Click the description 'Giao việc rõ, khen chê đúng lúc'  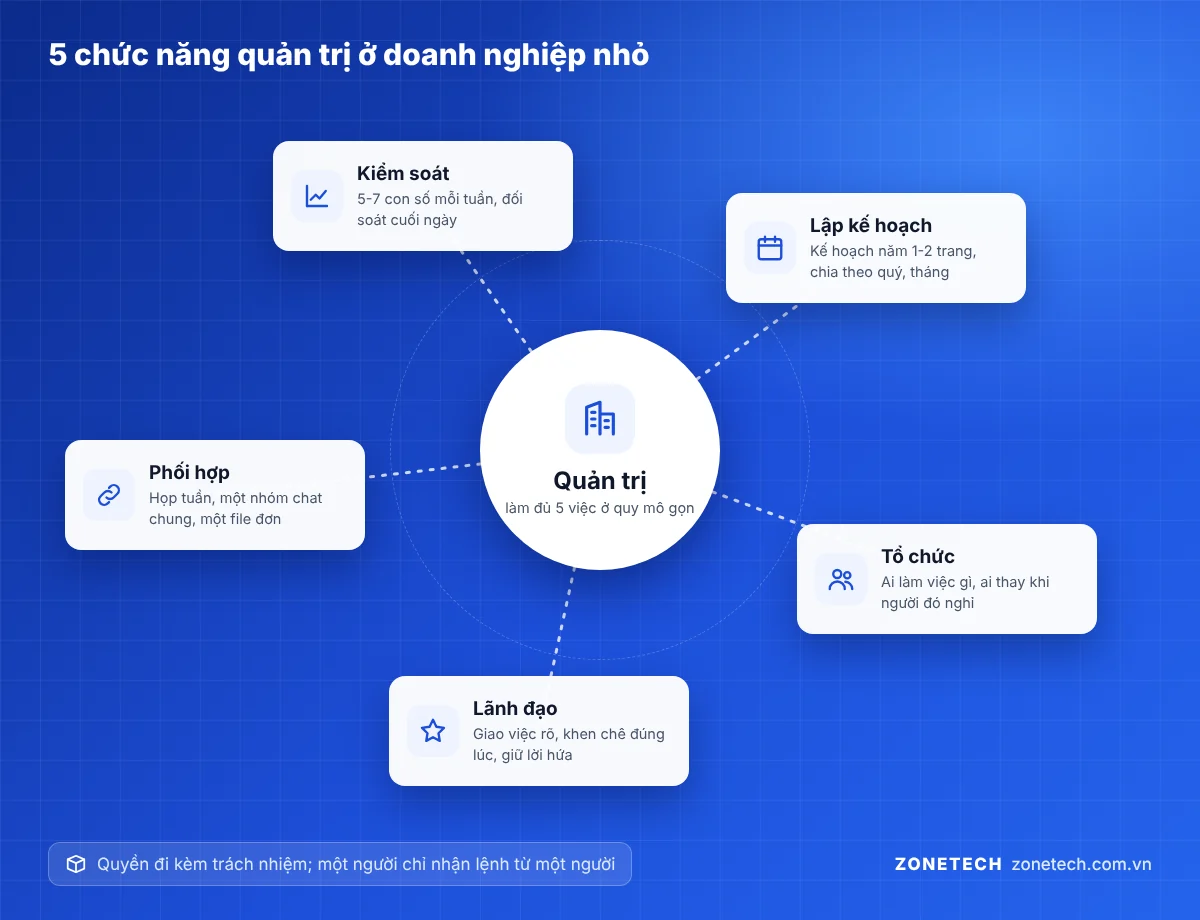click(569, 744)
